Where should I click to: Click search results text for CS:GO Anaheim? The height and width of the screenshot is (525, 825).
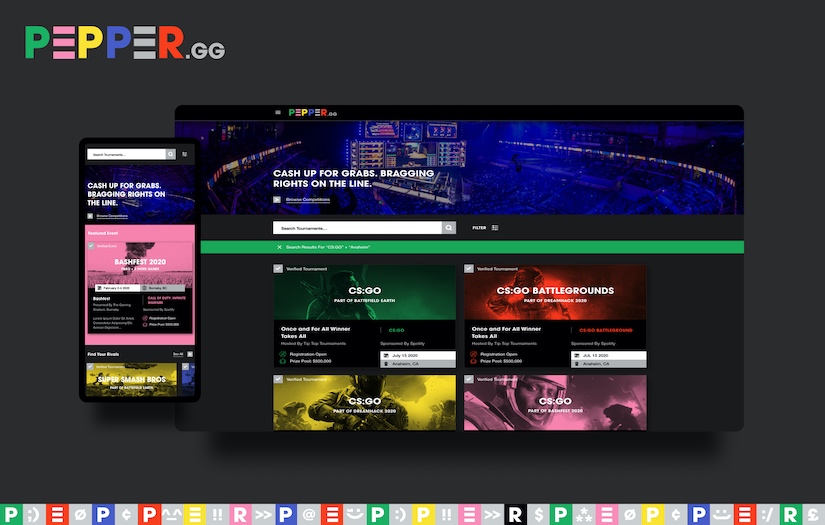click(x=328, y=247)
